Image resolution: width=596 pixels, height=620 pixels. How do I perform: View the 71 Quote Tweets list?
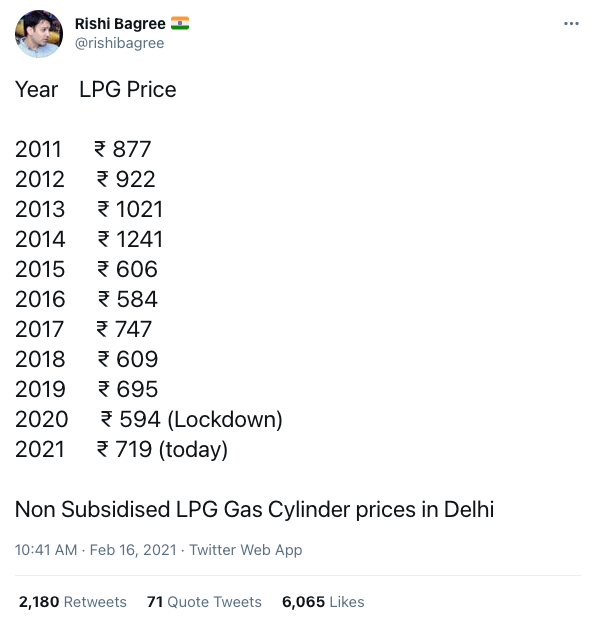tap(204, 601)
